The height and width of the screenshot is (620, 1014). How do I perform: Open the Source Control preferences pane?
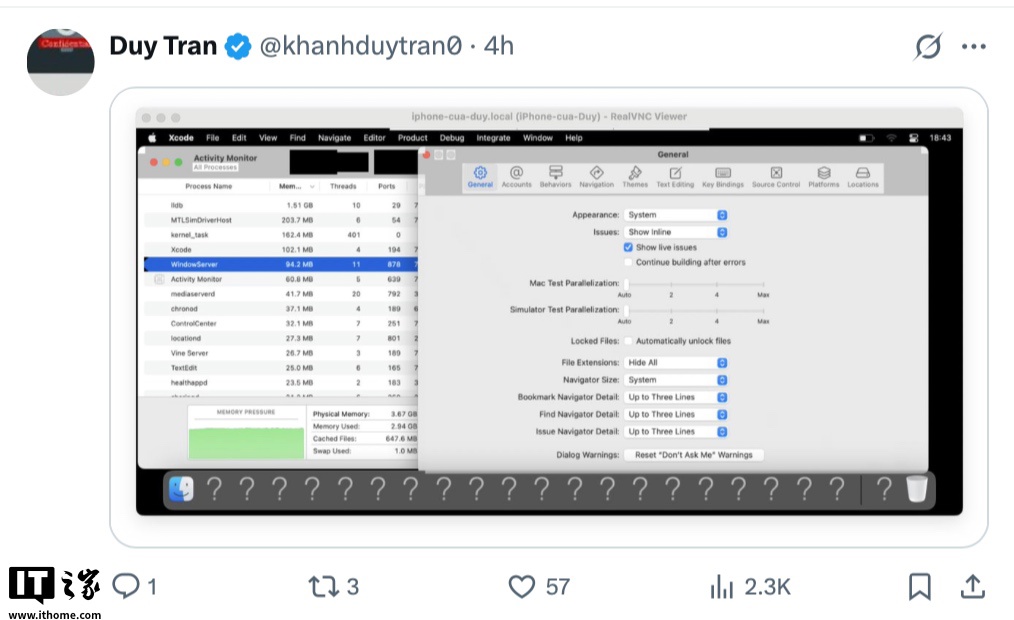776,177
